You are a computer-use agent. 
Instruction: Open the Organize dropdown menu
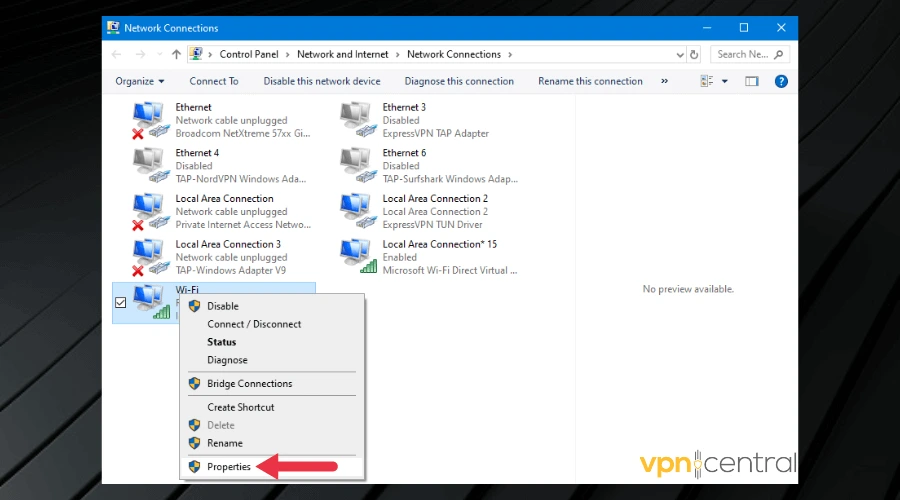pos(139,81)
